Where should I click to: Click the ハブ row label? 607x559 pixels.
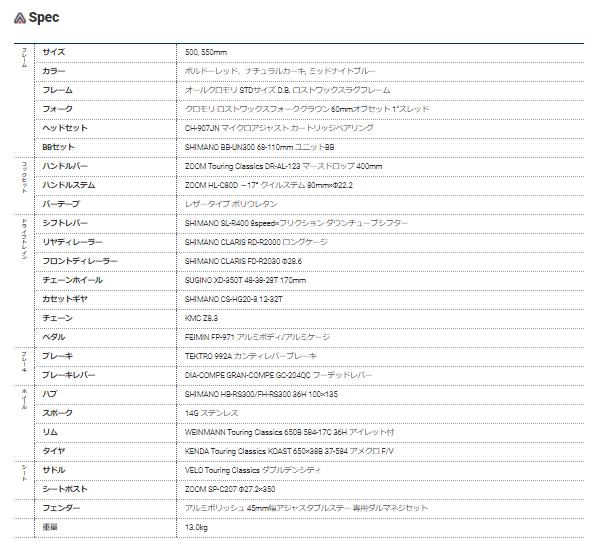tap(50, 394)
